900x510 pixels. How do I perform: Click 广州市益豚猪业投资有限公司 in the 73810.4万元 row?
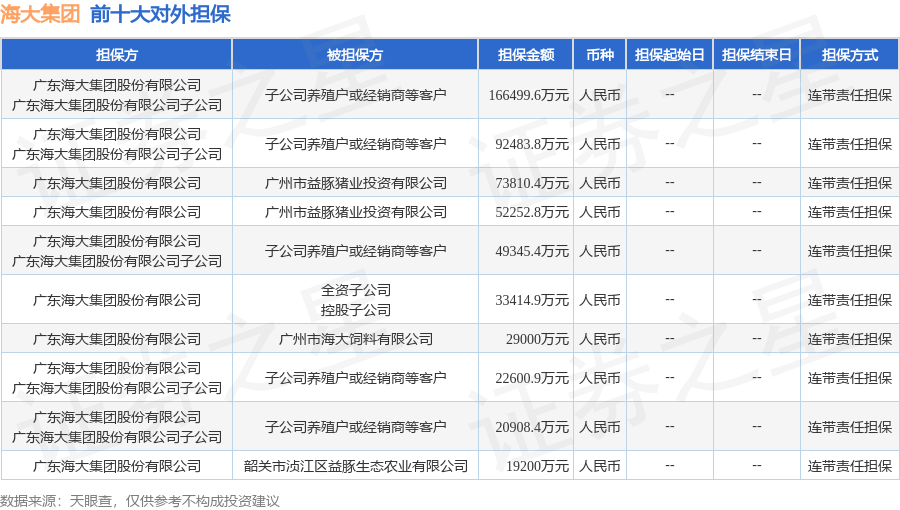[x=355, y=183]
